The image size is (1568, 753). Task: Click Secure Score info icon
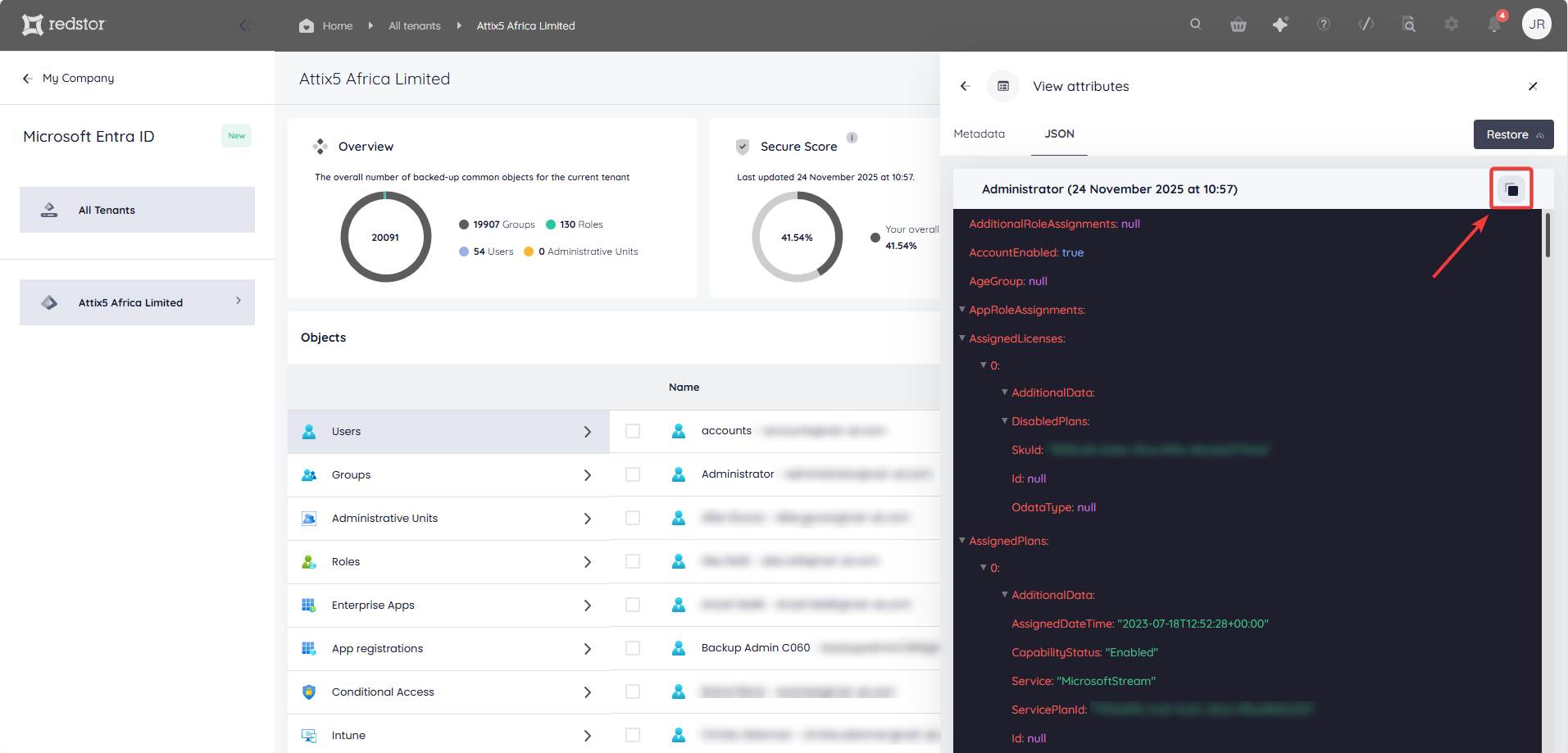852,138
